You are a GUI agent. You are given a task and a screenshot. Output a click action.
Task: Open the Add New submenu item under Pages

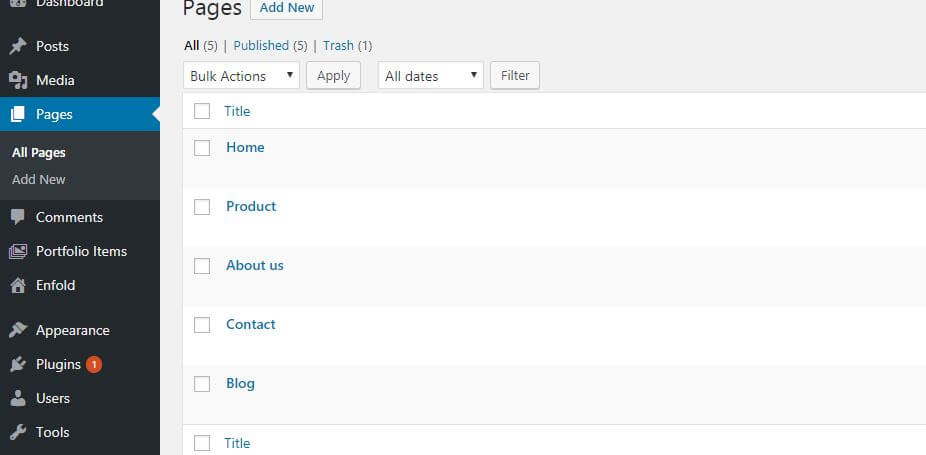pyautogui.click(x=39, y=180)
